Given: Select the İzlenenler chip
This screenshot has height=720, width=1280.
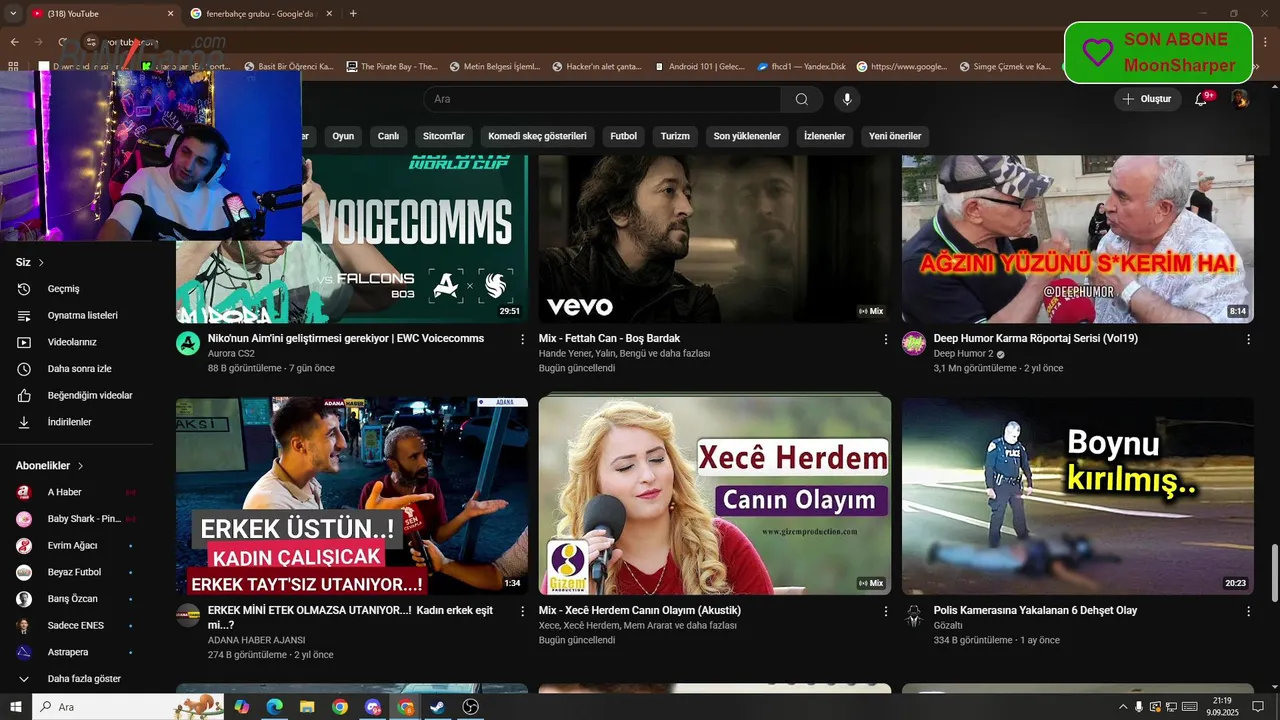Looking at the screenshot, I should tap(825, 136).
